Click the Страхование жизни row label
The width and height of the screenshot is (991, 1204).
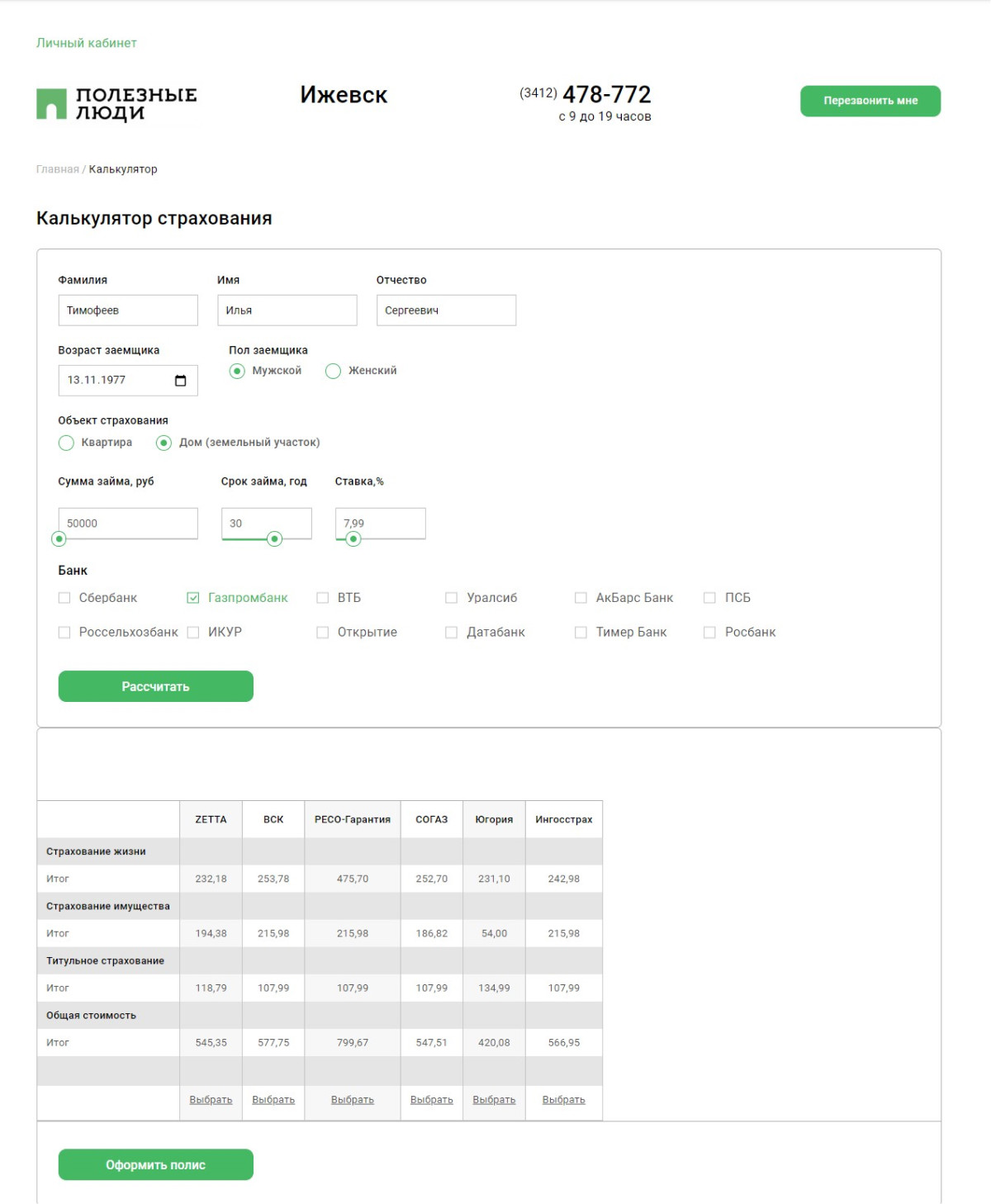click(96, 851)
